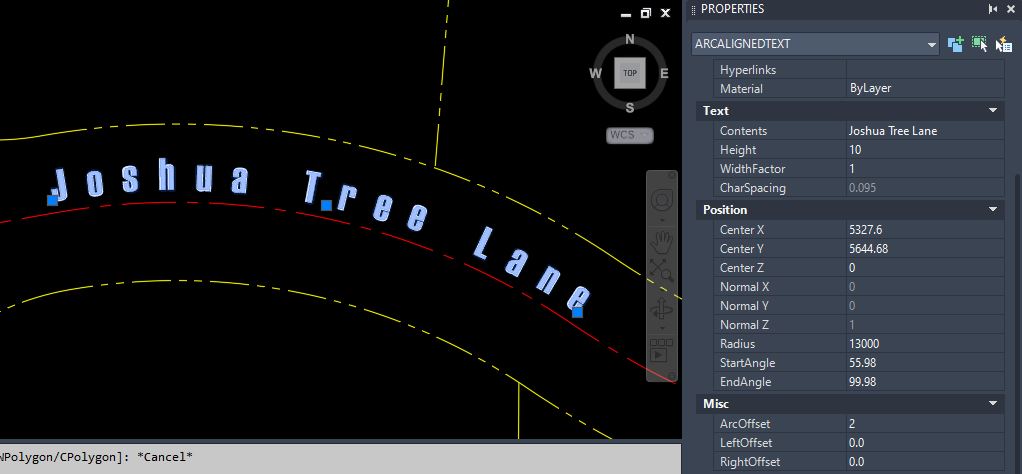Viewport: 1022px width, 474px height.
Task: Activate the Pan hand tool
Action: (x=662, y=242)
